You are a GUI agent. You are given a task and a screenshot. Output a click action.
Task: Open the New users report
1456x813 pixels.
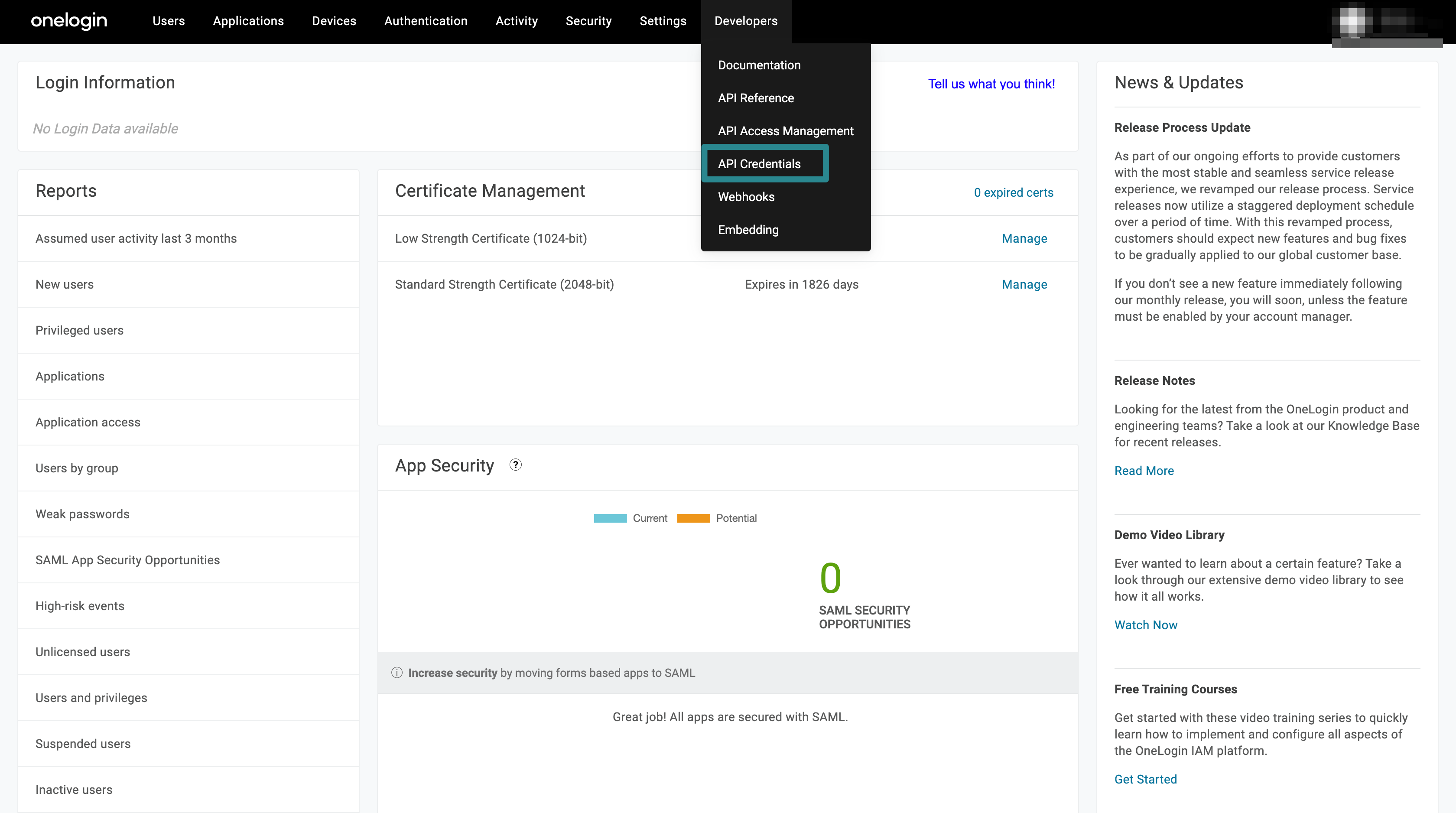coord(188,284)
